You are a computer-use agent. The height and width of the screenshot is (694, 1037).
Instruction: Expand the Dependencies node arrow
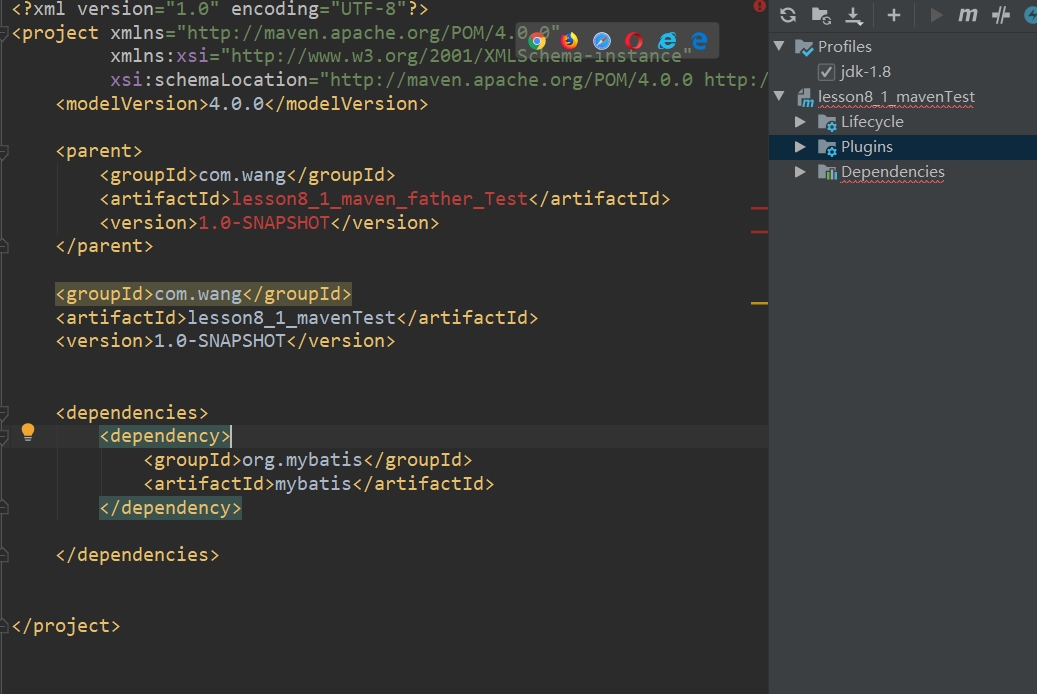[x=800, y=172]
